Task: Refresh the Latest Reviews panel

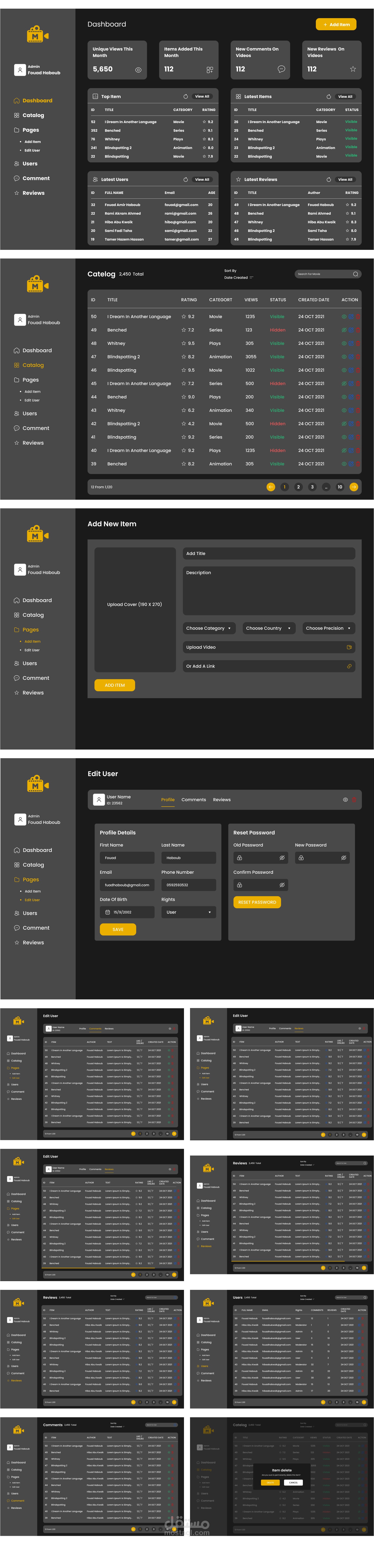Action: click(x=329, y=180)
